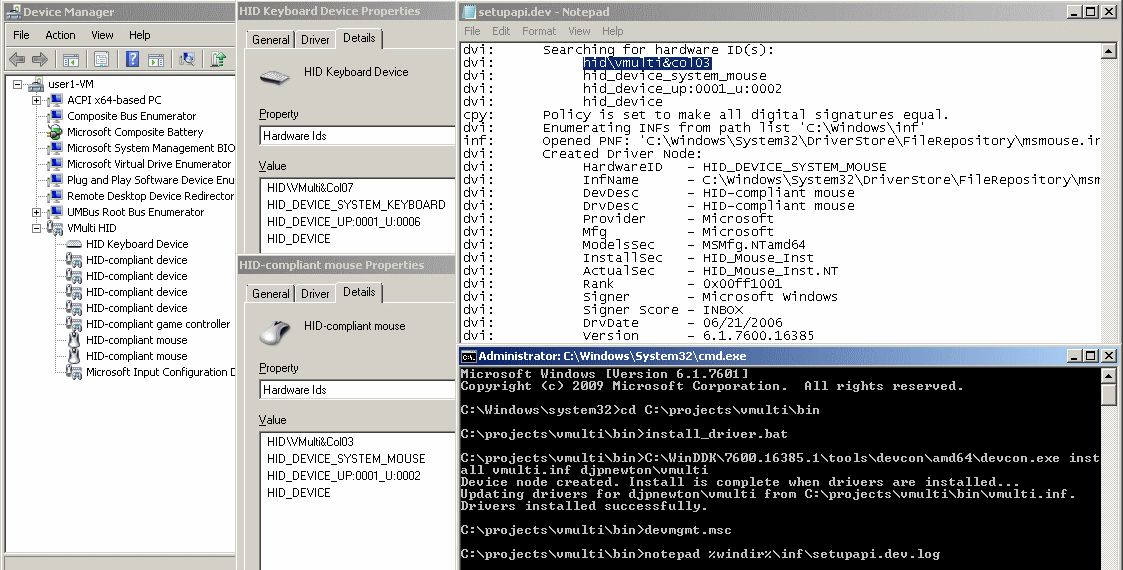This screenshot has height=570, width=1123.
Task: Click the Forward arrow in Device Manager toolbar
Action: (x=40, y=59)
